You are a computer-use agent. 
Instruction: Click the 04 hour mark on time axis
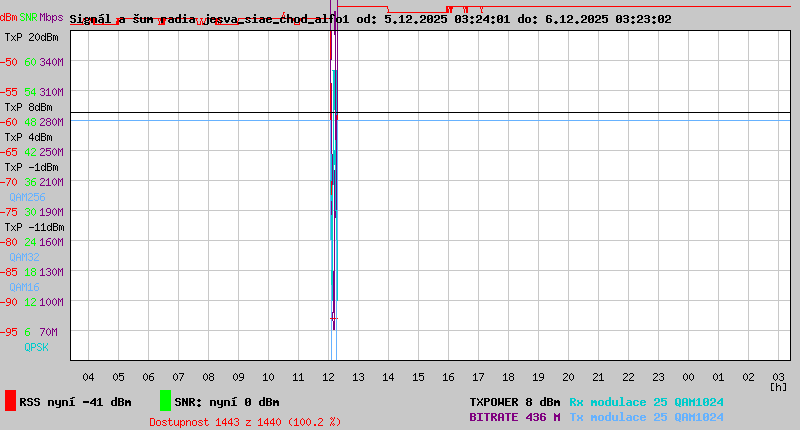click(88, 377)
